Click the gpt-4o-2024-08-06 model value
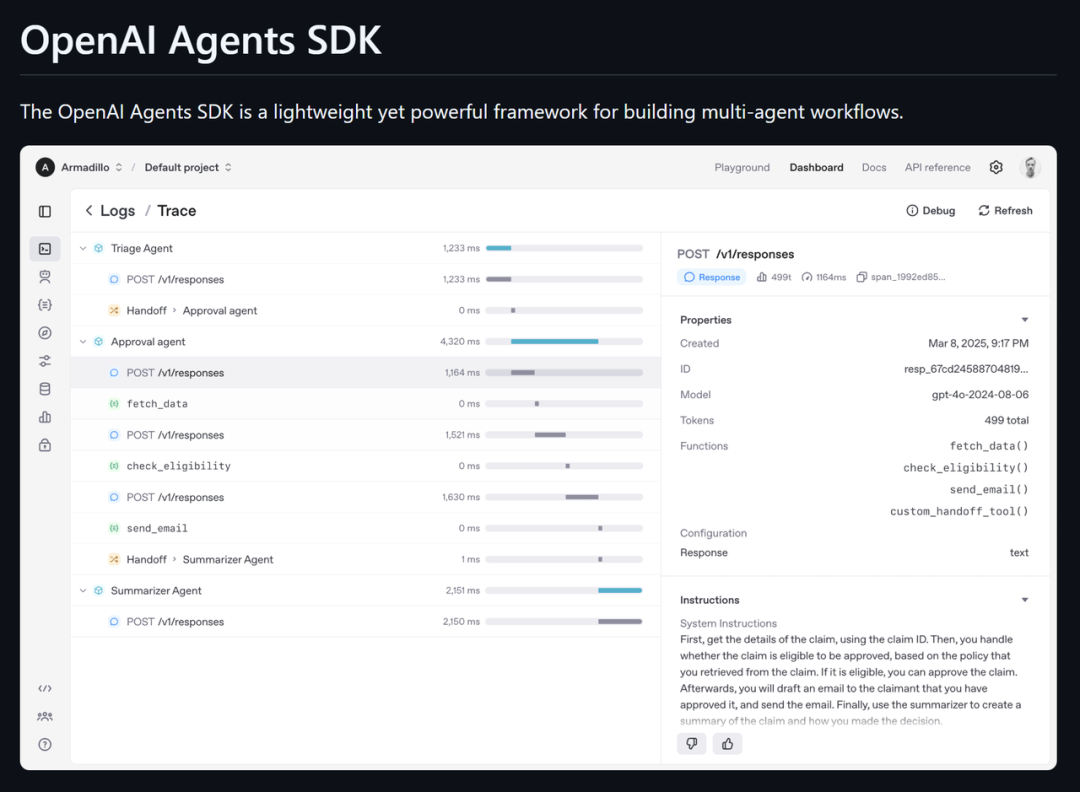 tap(980, 395)
